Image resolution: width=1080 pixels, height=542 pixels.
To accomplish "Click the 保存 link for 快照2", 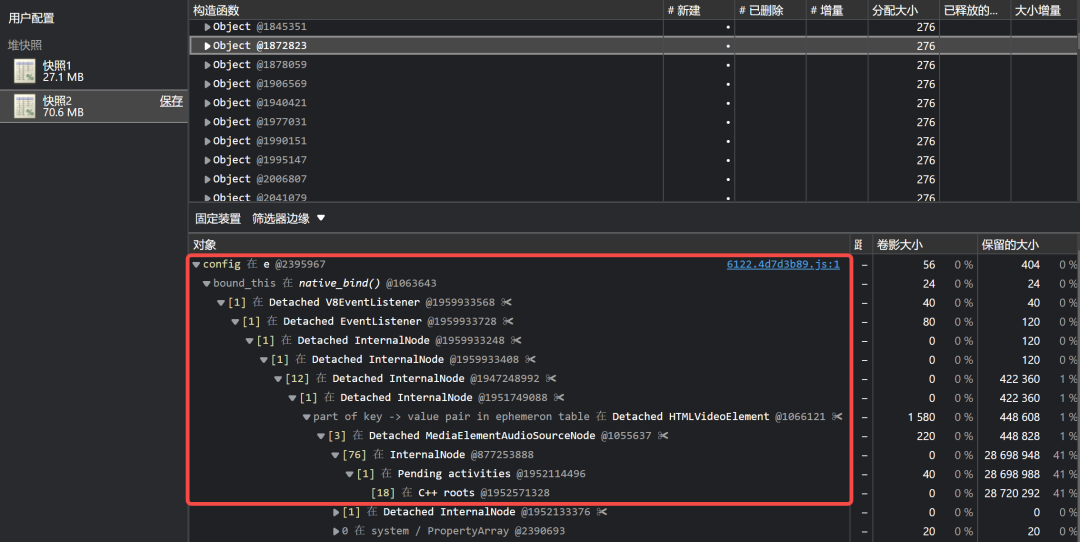I will tap(171, 101).
